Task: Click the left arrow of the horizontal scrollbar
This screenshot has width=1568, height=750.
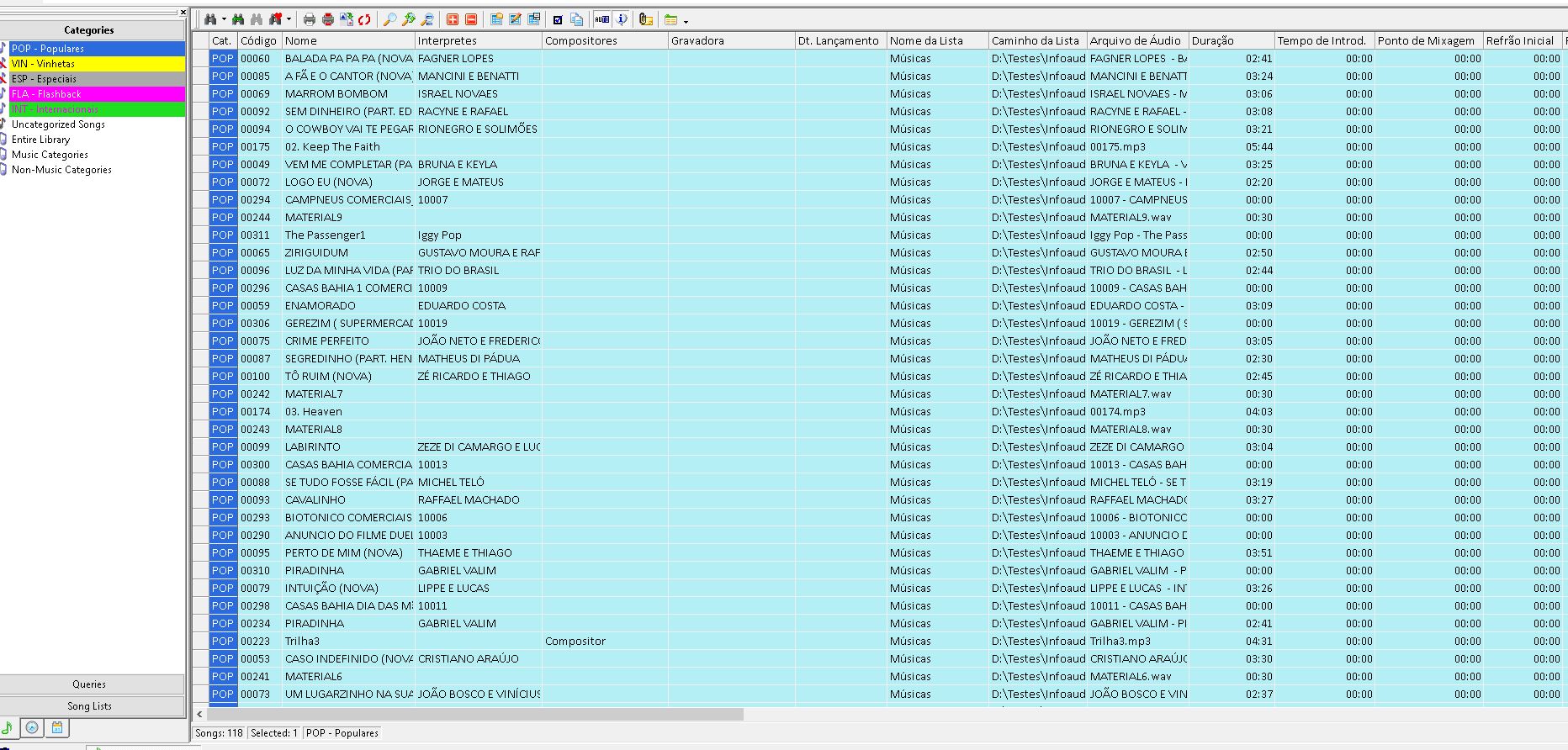Action: click(199, 714)
